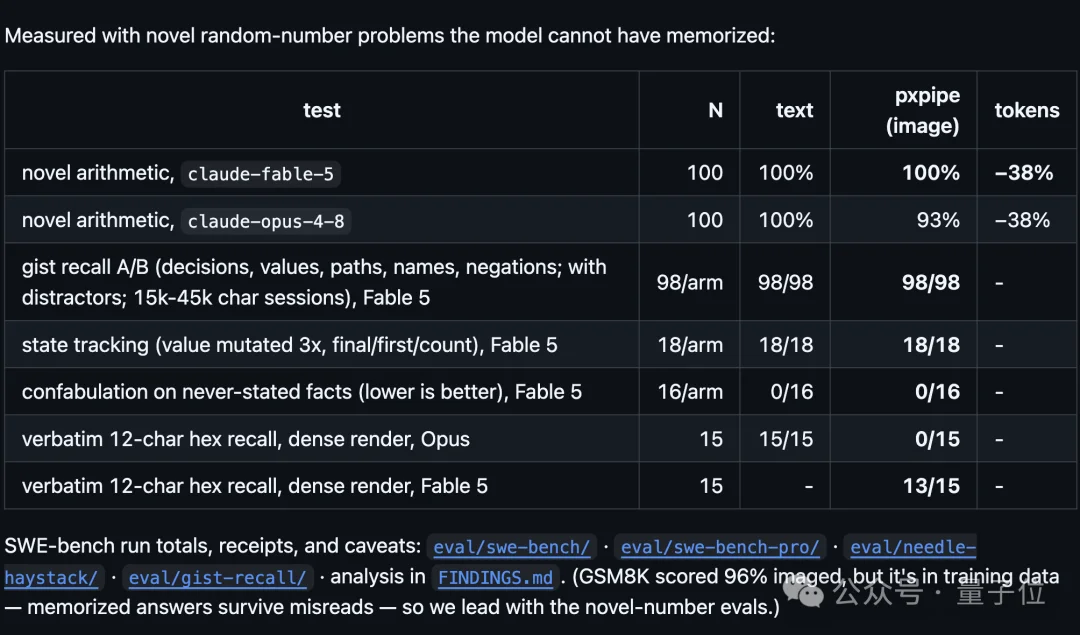Select the "N" column header
1080x635 pixels.
pos(716,110)
